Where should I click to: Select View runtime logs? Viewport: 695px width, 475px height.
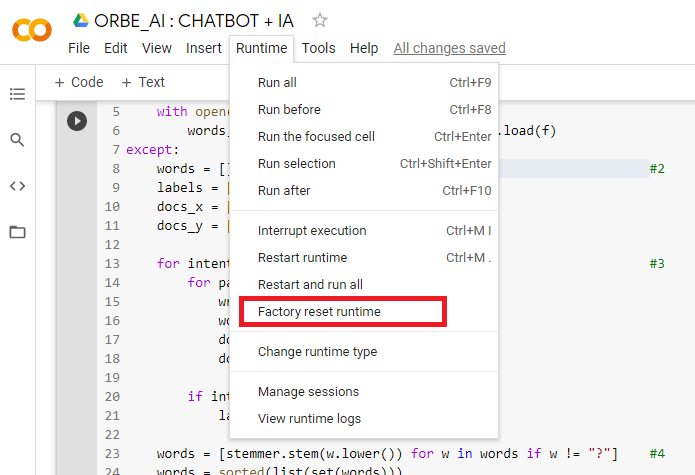point(364,419)
